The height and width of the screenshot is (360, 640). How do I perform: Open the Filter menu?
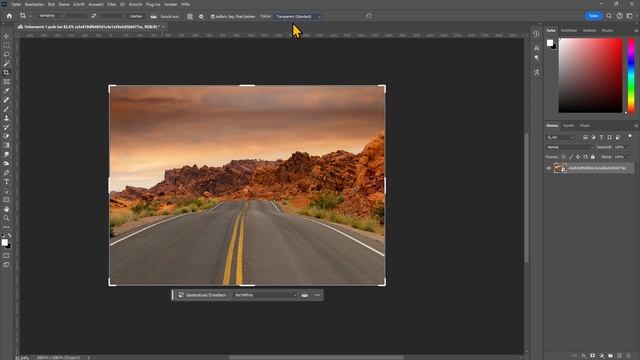point(111,4)
